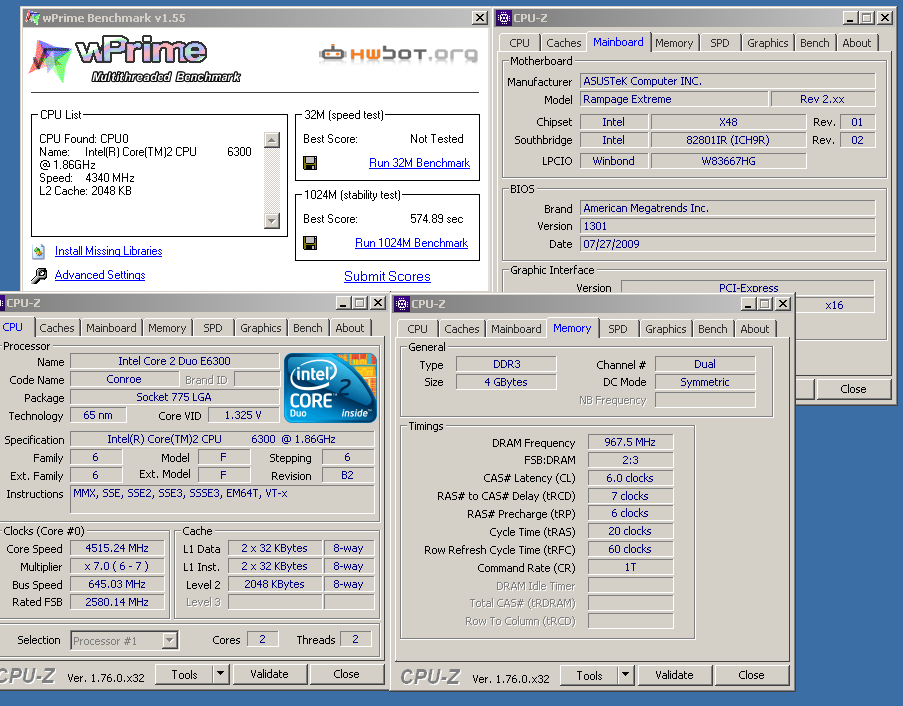Viewport: 903px width, 706px height.
Task: Open Install Missing Libraries link
Action: point(108,251)
